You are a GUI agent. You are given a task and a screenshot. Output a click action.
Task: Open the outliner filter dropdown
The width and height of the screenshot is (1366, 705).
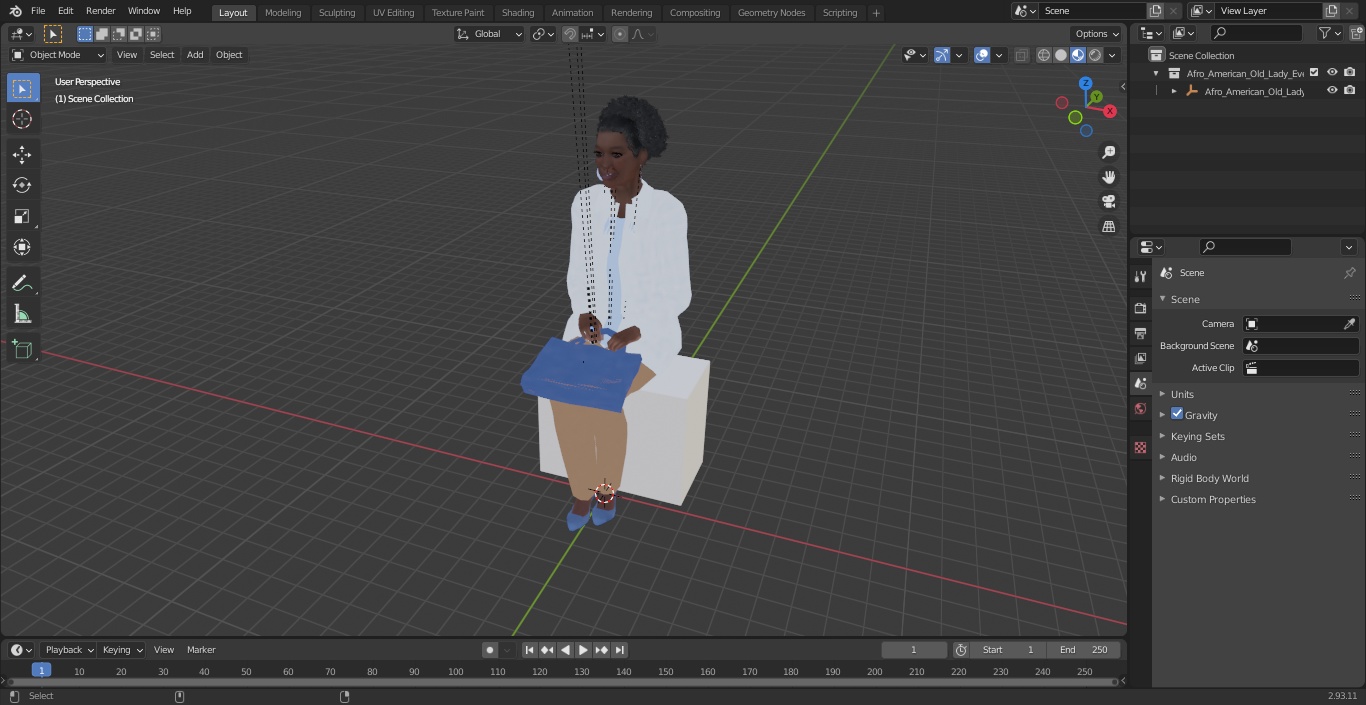[1329, 33]
